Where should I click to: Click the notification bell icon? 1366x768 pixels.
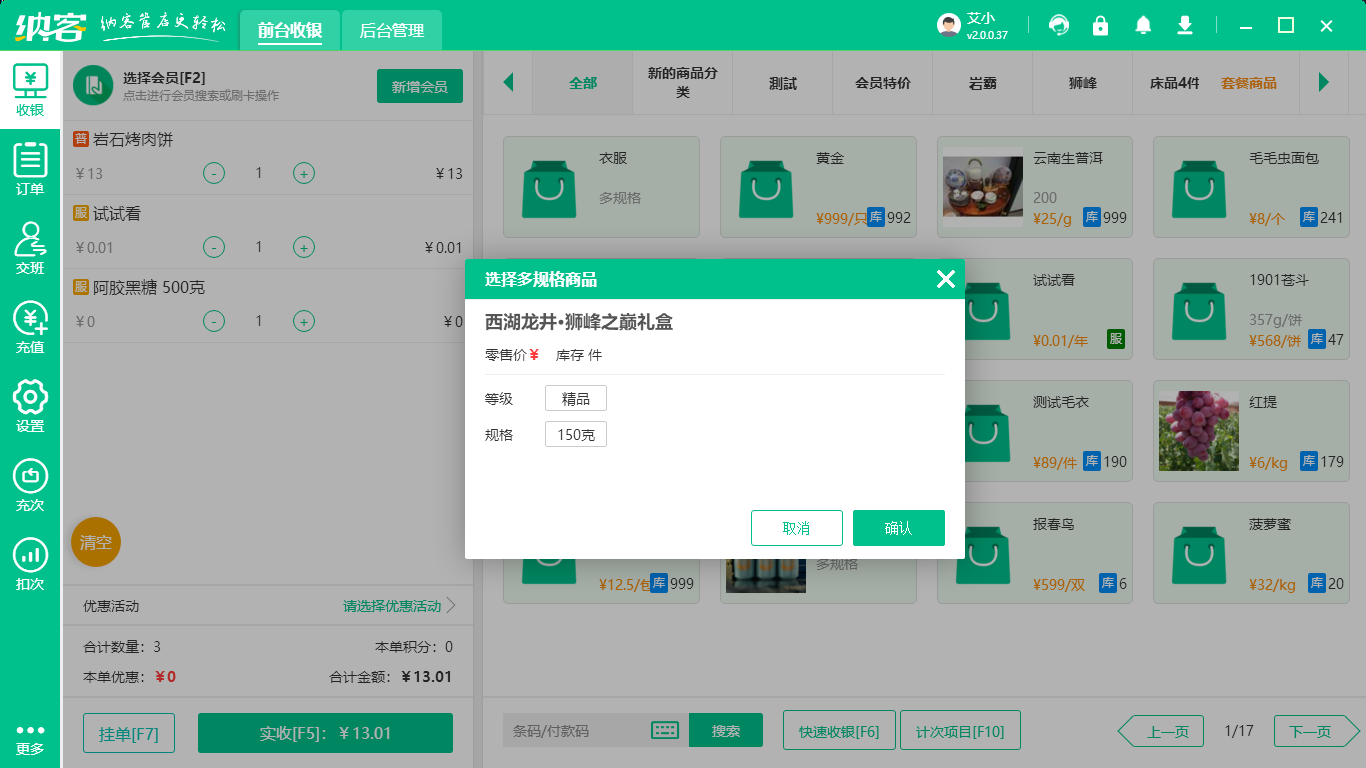[1143, 25]
